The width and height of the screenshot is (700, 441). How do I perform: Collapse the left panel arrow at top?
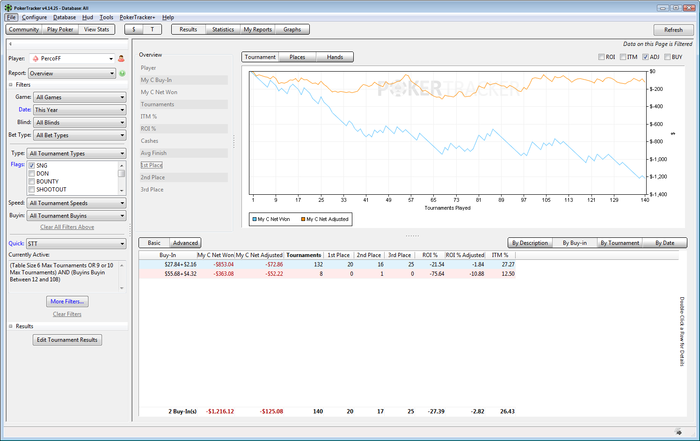point(10,44)
